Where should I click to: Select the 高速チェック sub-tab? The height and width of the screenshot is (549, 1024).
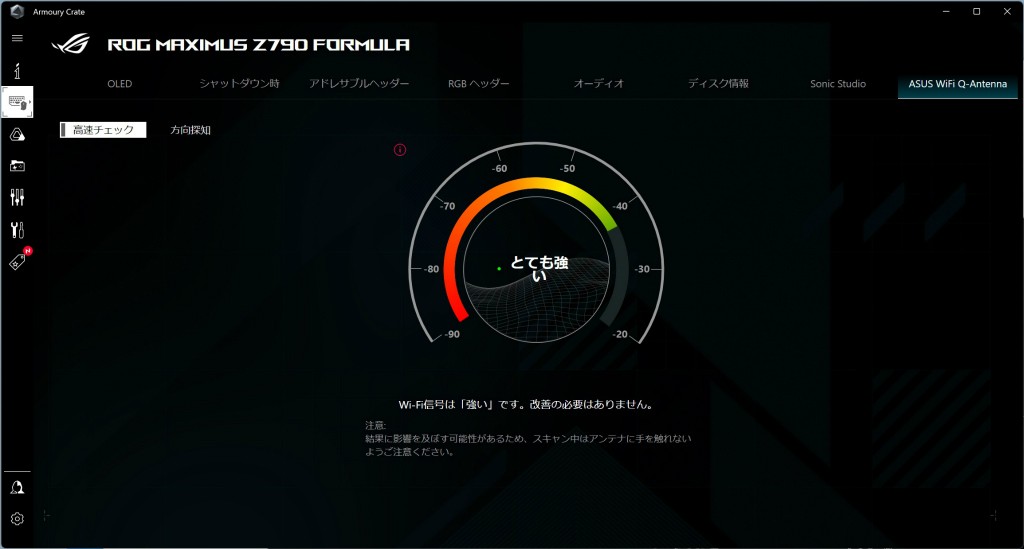coord(103,130)
